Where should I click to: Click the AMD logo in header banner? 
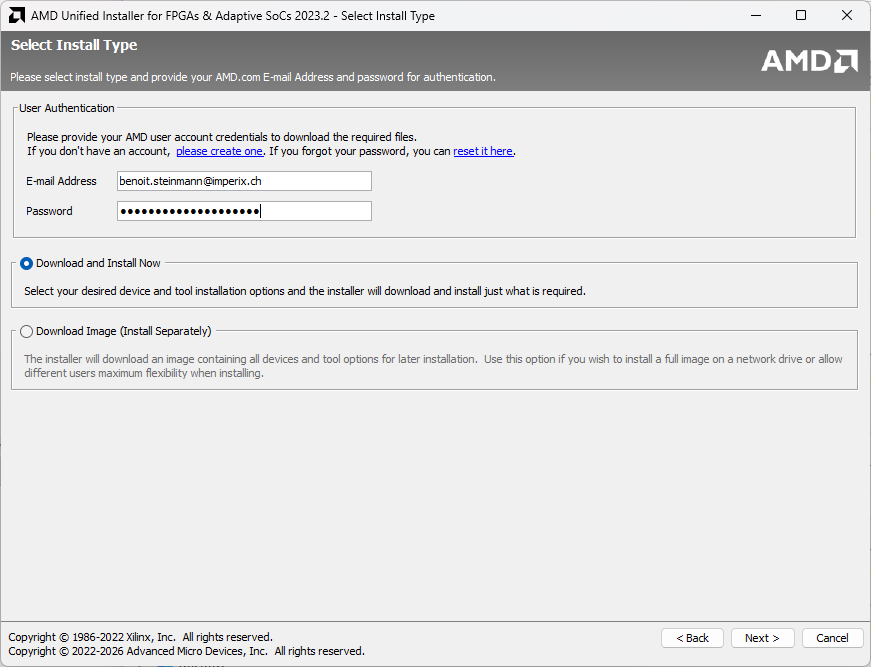click(x=809, y=61)
